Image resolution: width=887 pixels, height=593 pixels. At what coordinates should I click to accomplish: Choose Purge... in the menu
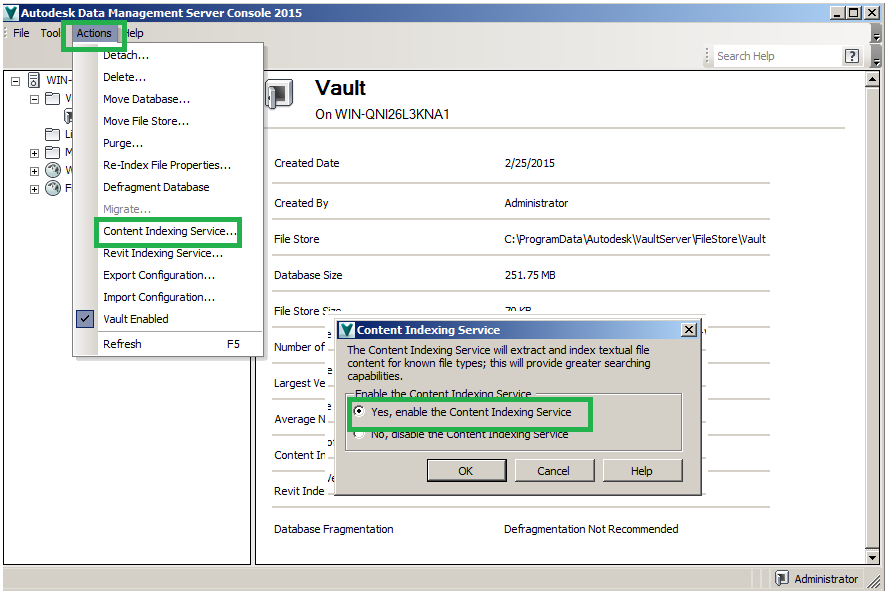(123, 143)
